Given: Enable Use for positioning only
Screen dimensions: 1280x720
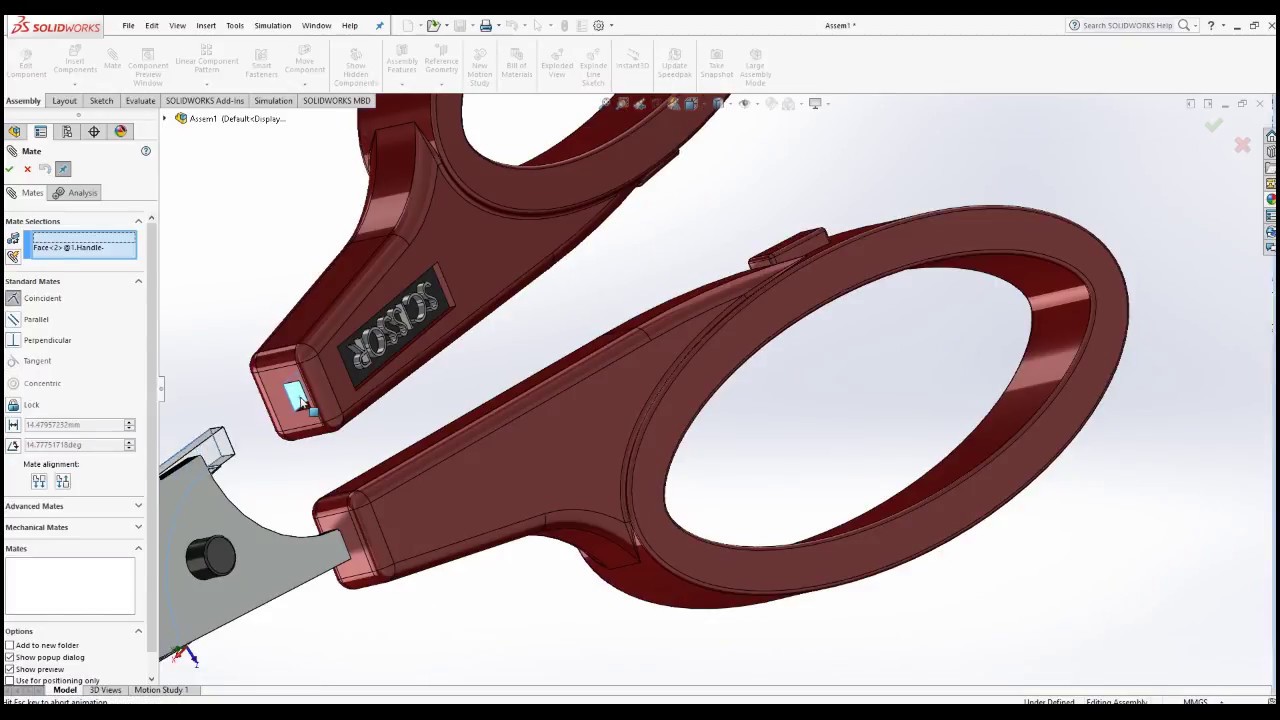Looking at the screenshot, I should point(10,681).
